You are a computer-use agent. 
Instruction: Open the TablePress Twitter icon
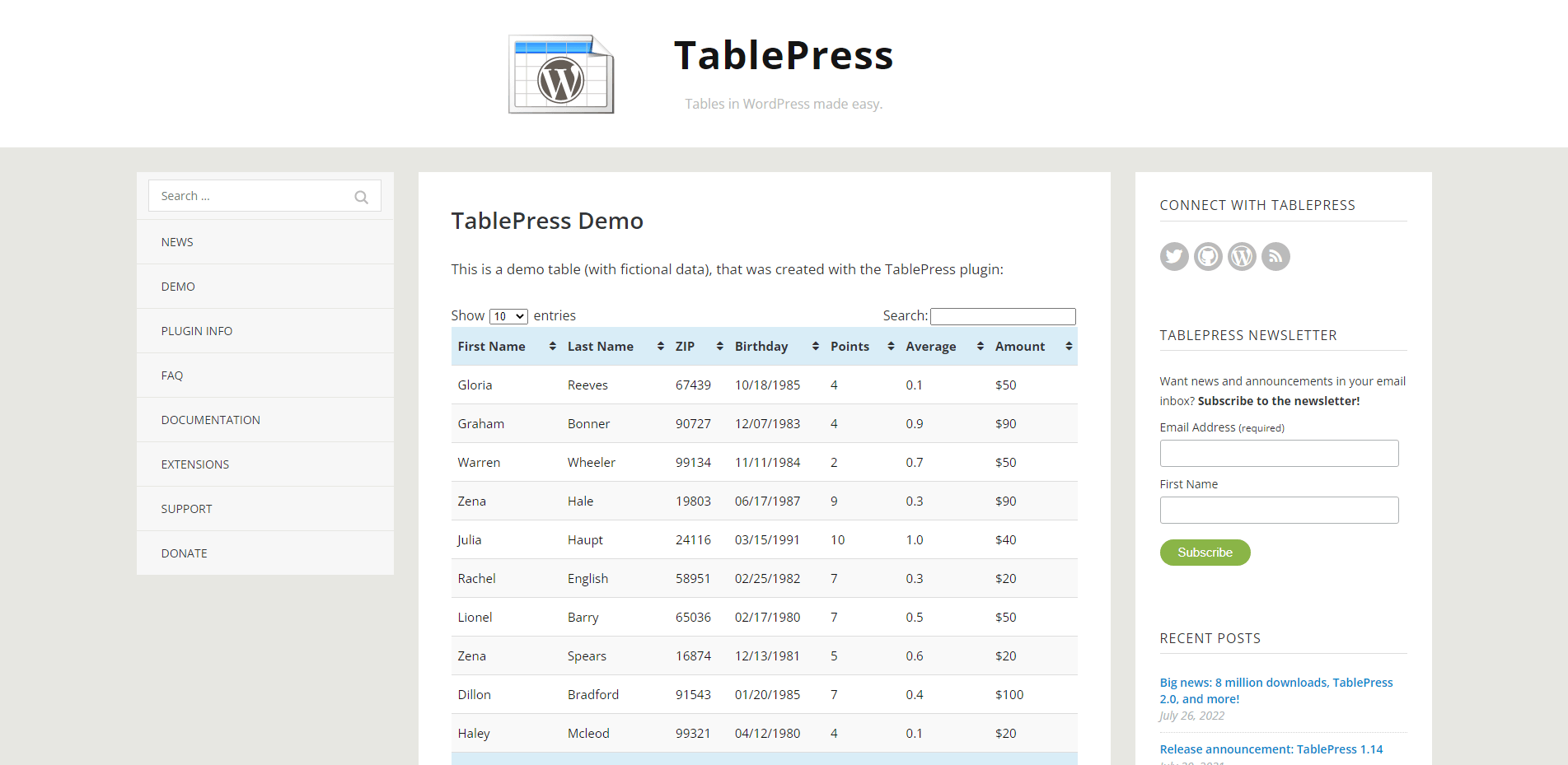(x=1174, y=256)
